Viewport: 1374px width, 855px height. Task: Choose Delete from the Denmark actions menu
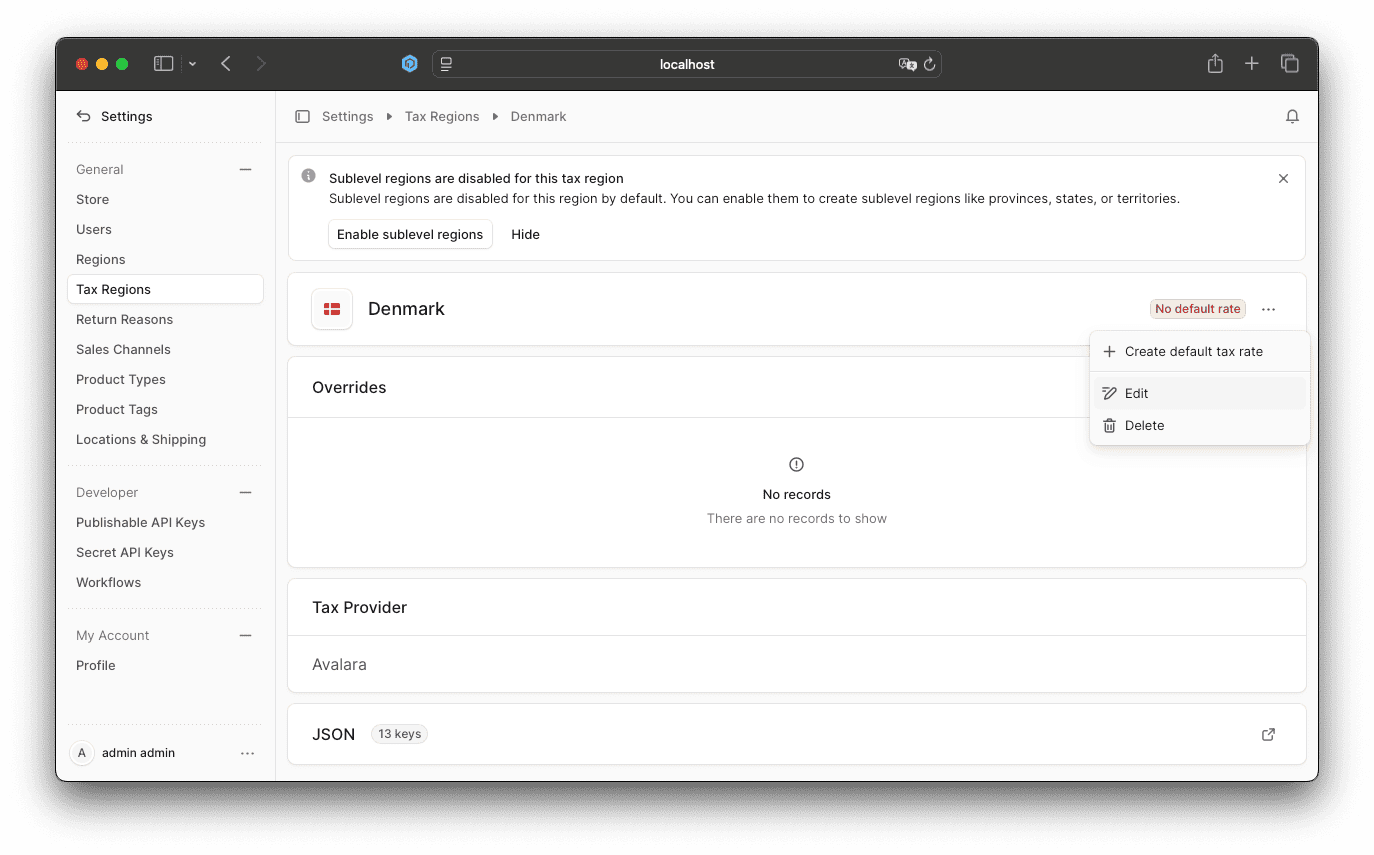[1144, 426]
